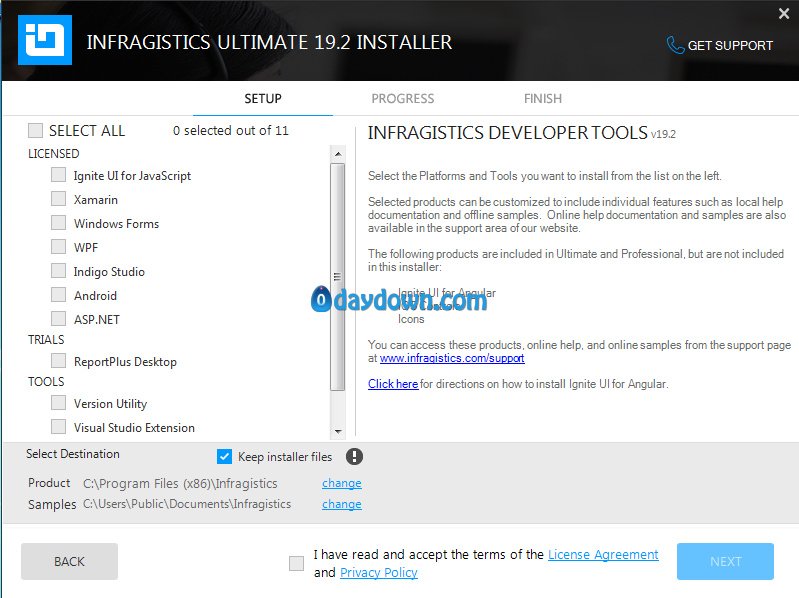Click the TOOLS section heading
The height and width of the screenshot is (598, 799).
pyautogui.click(x=46, y=382)
